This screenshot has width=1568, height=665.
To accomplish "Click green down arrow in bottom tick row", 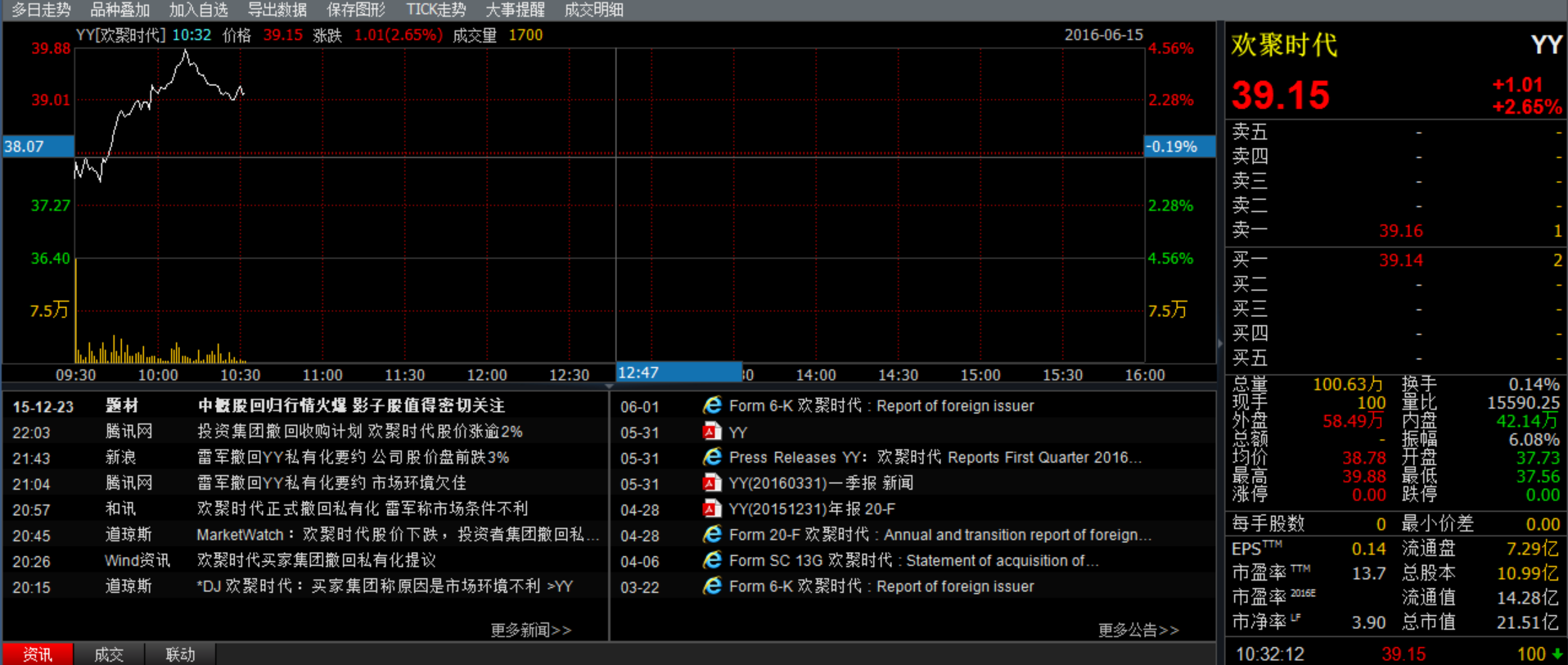I will click(x=1557, y=654).
